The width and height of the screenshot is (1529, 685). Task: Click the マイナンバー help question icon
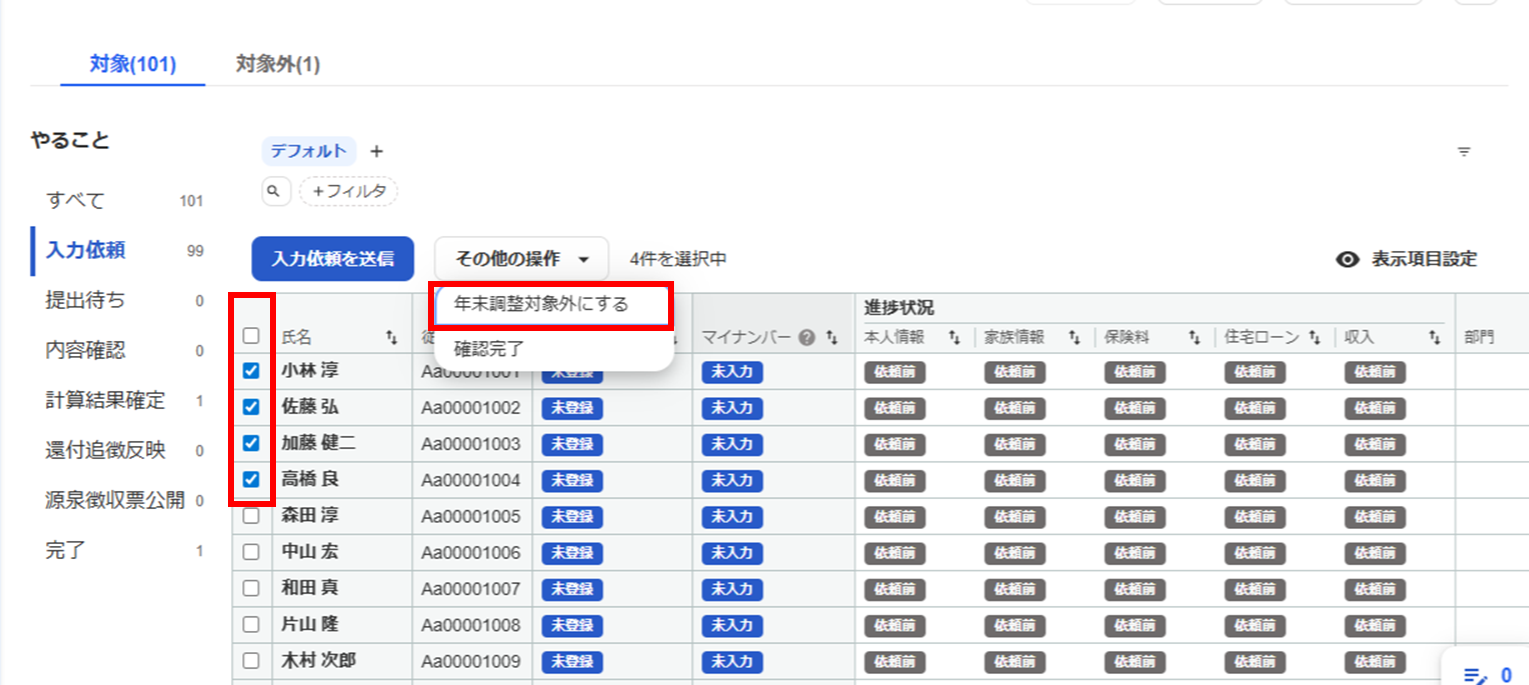click(x=806, y=338)
